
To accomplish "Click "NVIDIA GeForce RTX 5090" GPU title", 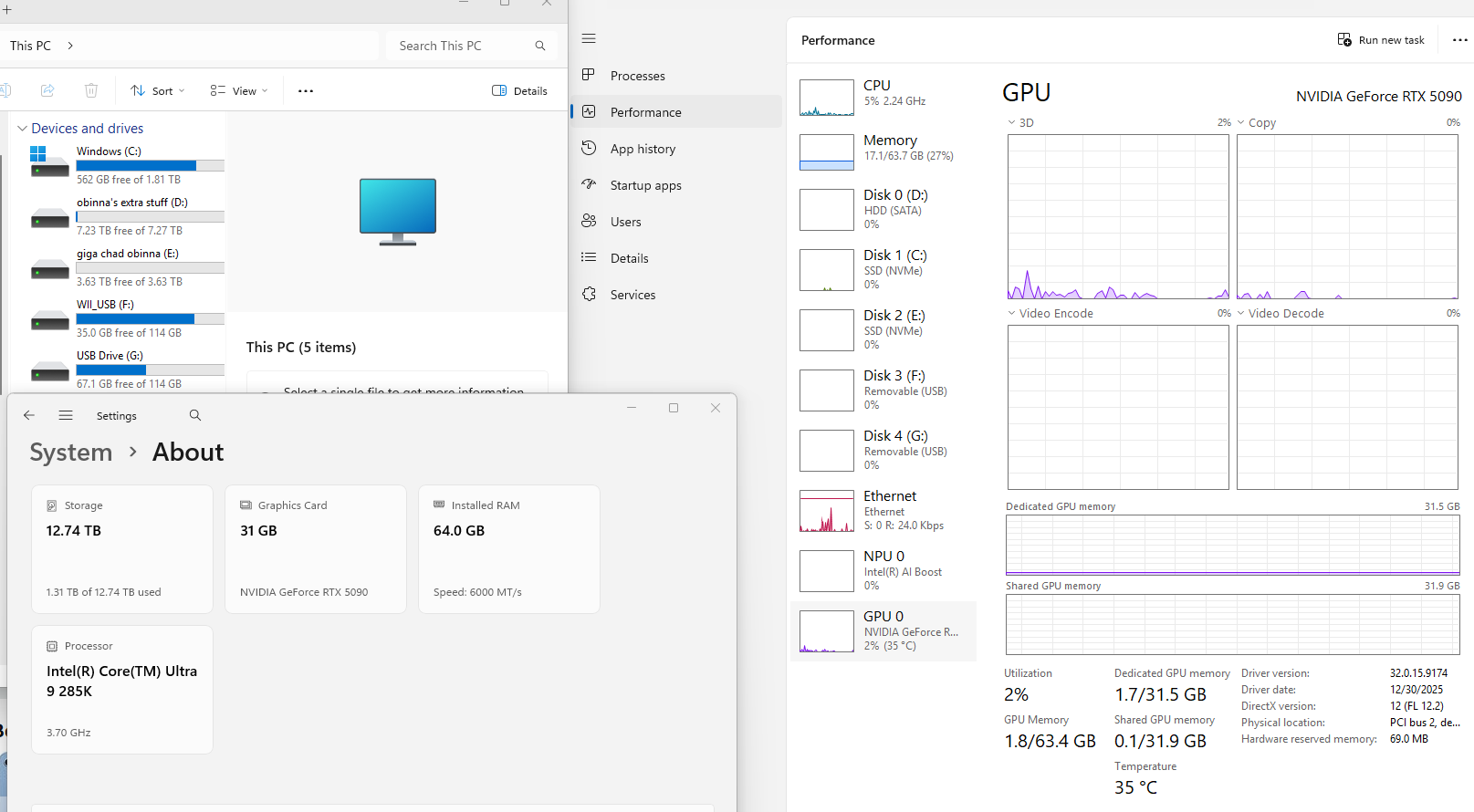I will click(x=1379, y=96).
